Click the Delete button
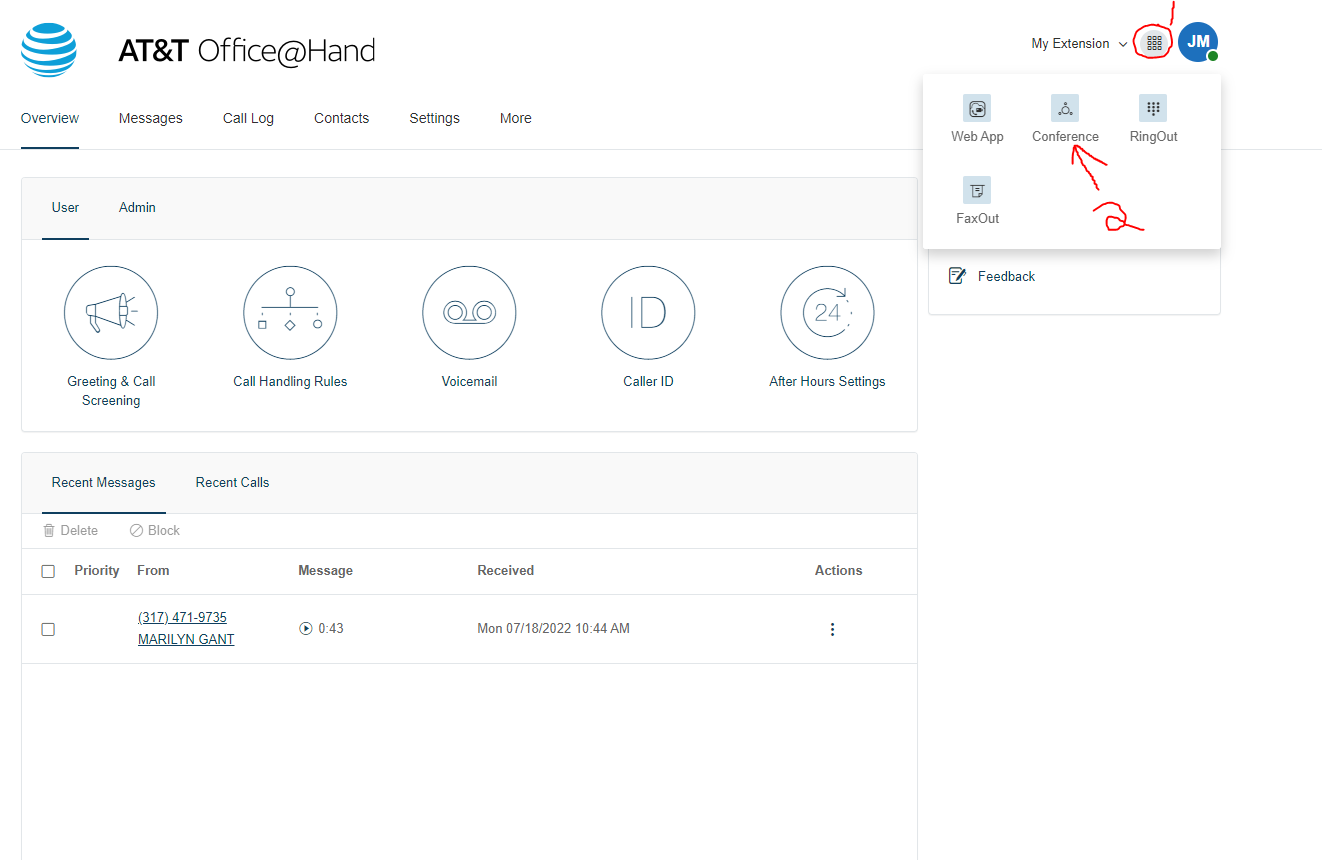Image resolution: width=1322 pixels, height=860 pixels. click(70, 530)
